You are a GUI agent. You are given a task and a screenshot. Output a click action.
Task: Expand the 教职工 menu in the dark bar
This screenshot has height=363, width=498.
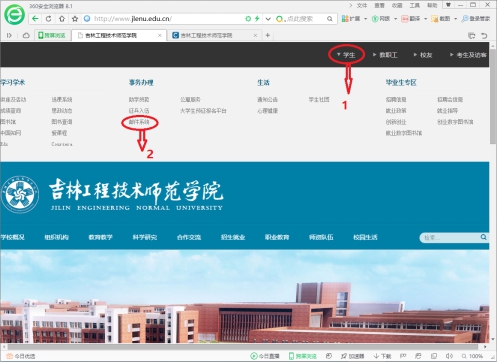coord(385,55)
